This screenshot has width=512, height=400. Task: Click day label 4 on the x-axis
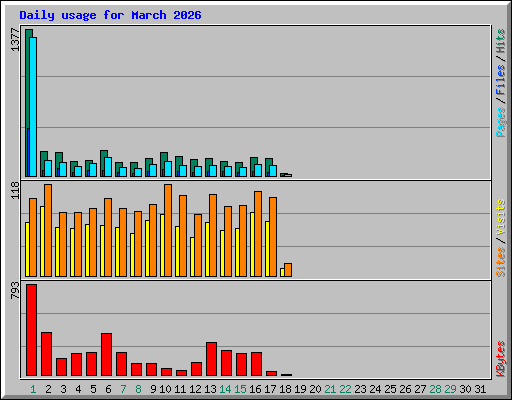click(78, 389)
